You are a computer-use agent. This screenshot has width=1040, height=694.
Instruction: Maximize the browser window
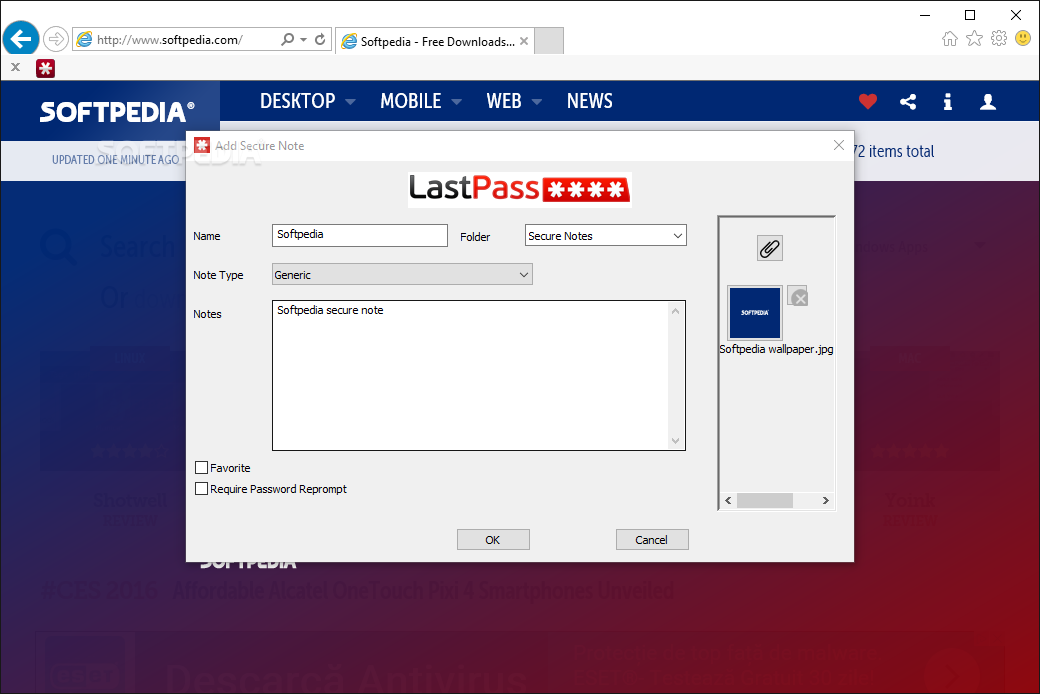coord(970,15)
